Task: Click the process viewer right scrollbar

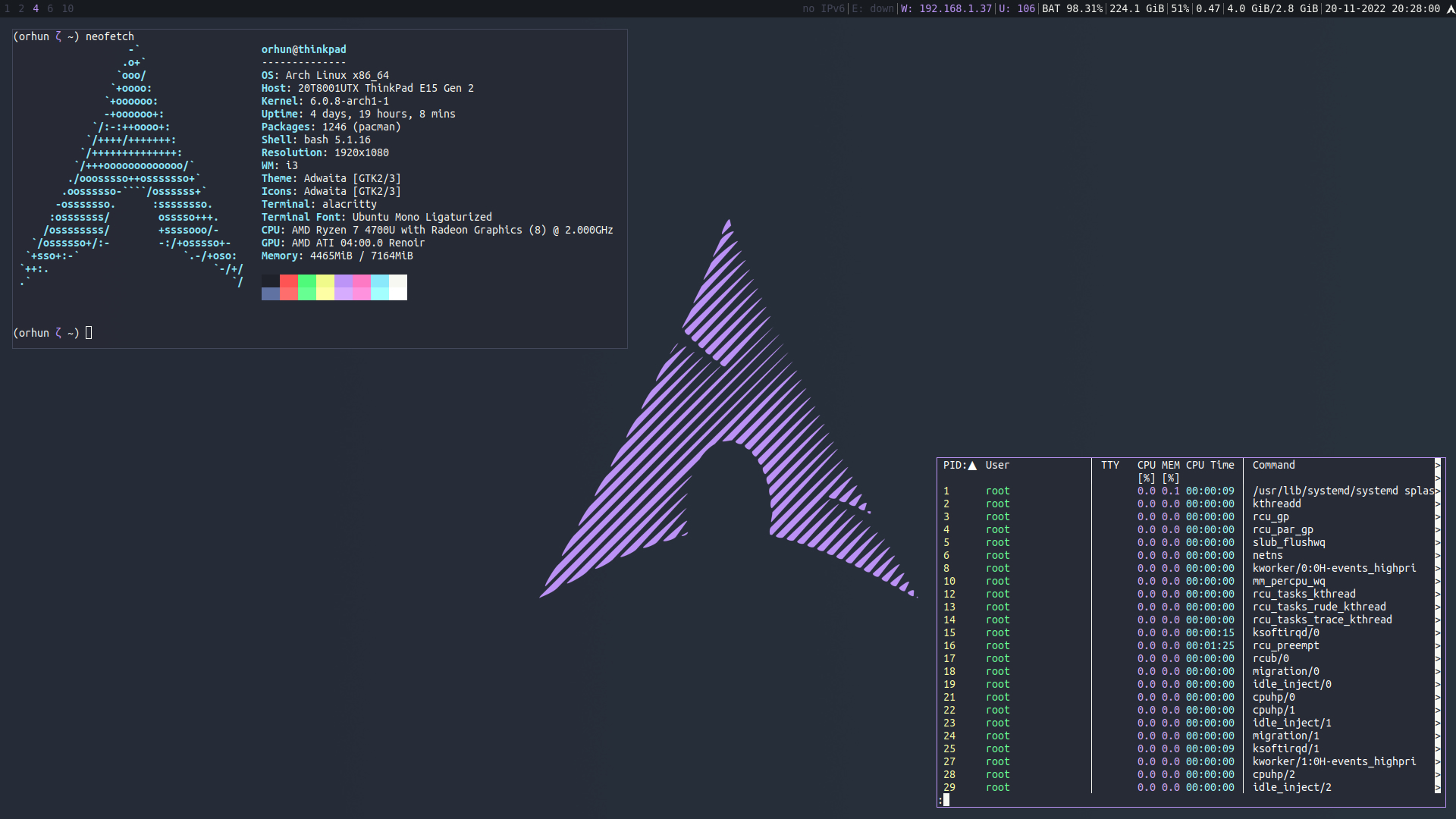Action: [x=1438, y=626]
